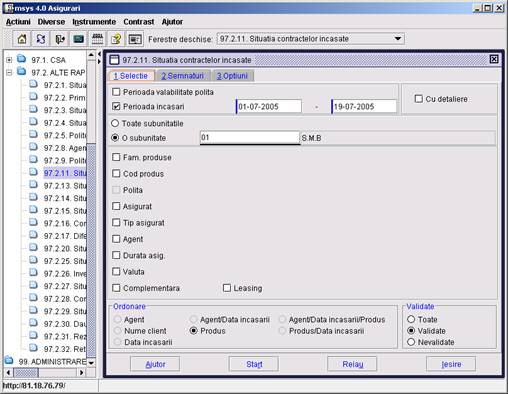Open the Actiuni menu
508x394 pixels.
coord(18,22)
